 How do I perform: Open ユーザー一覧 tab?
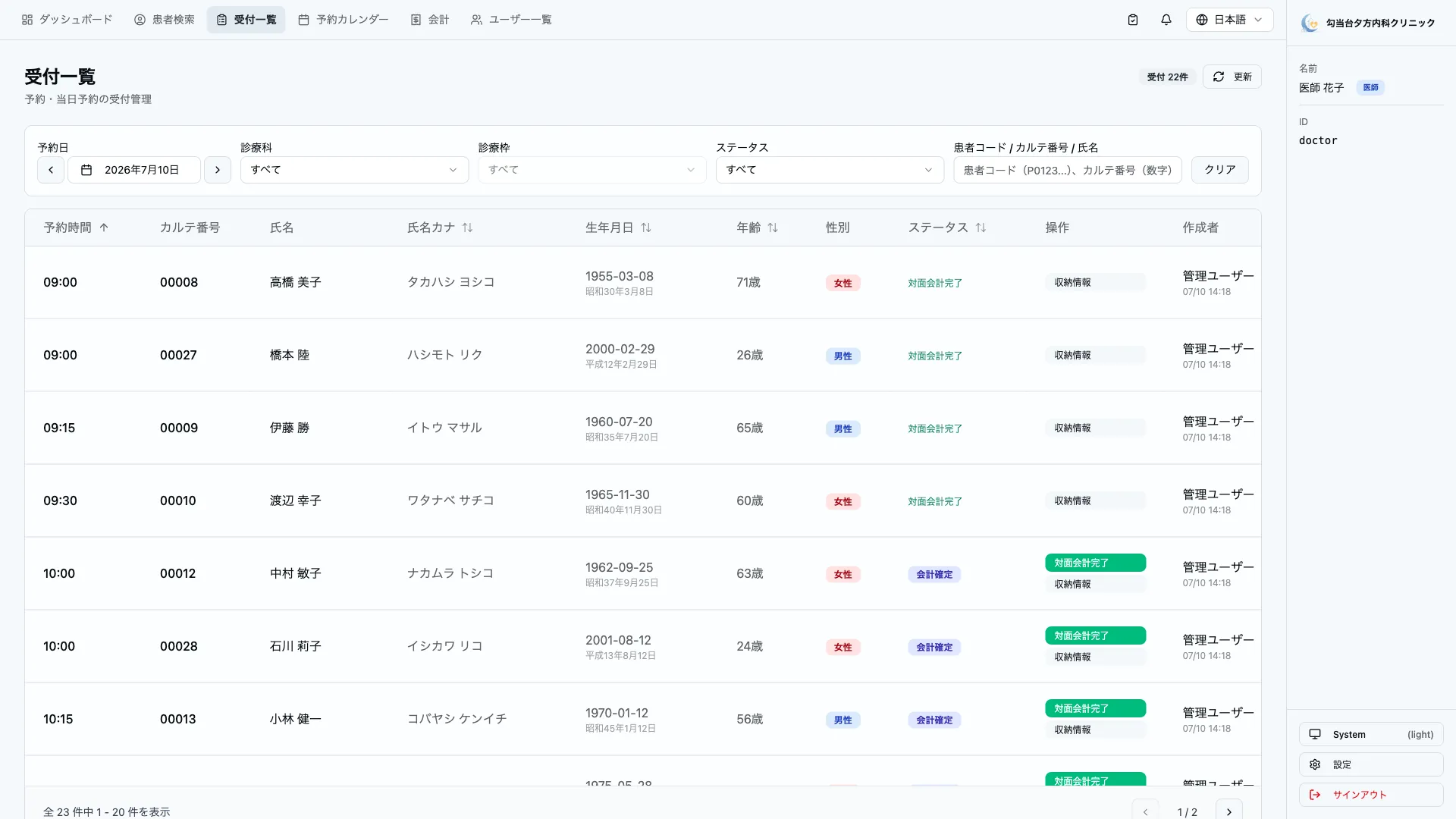click(511, 20)
